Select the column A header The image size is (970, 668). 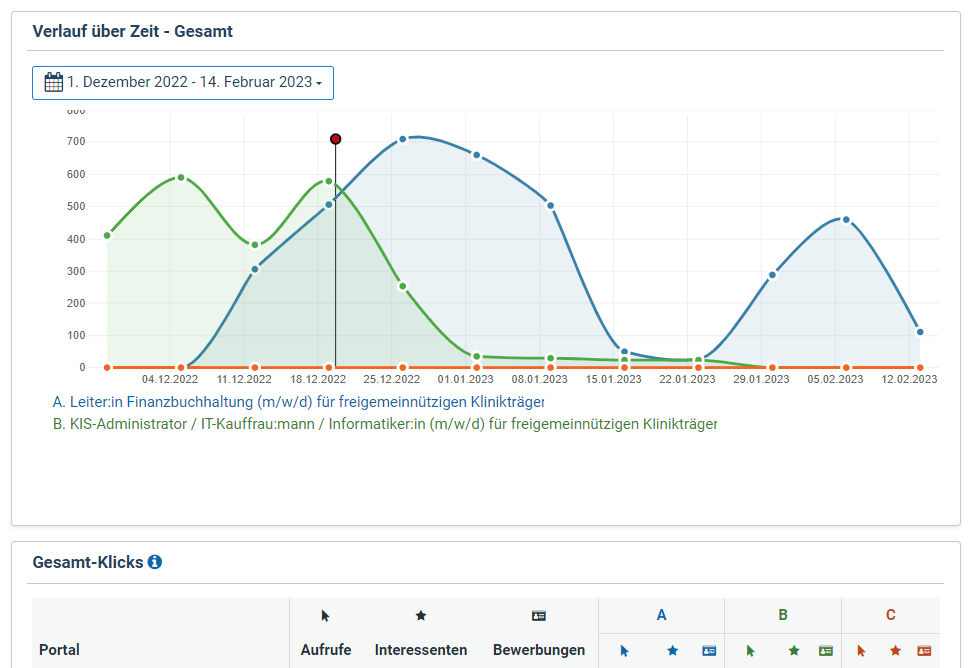[x=661, y=615]
